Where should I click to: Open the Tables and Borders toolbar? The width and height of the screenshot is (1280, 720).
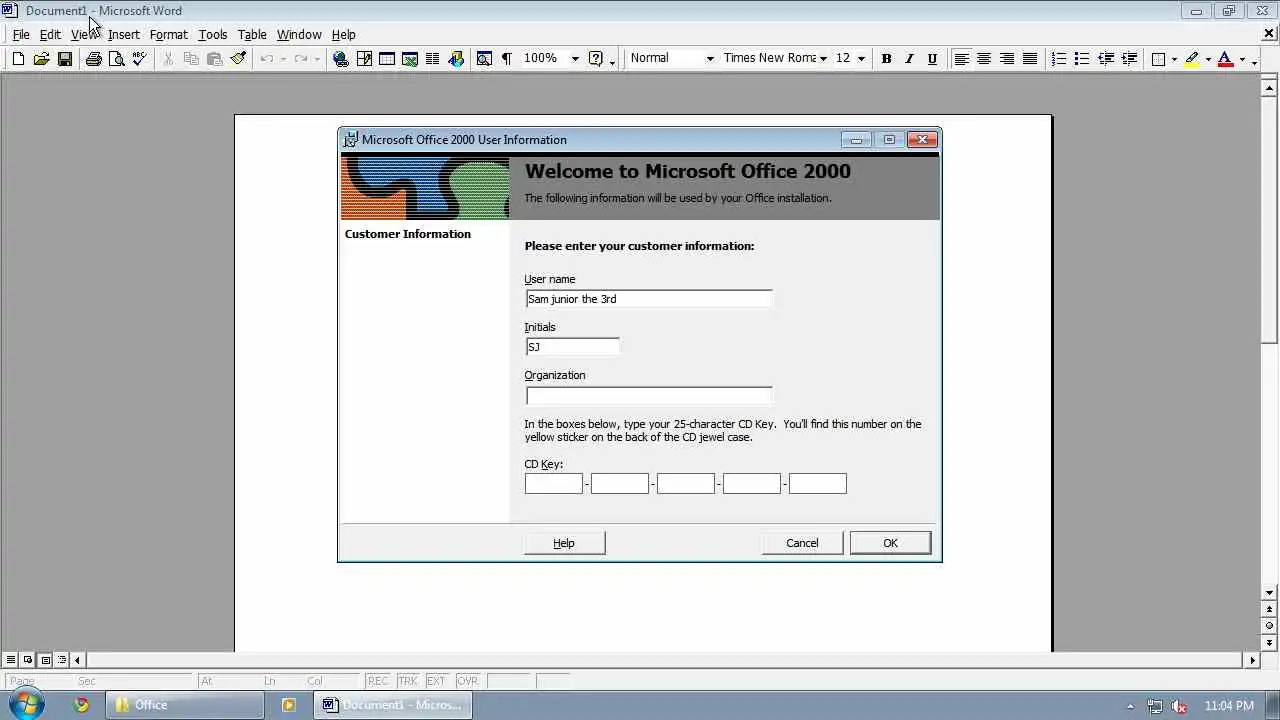click(364, 59)
